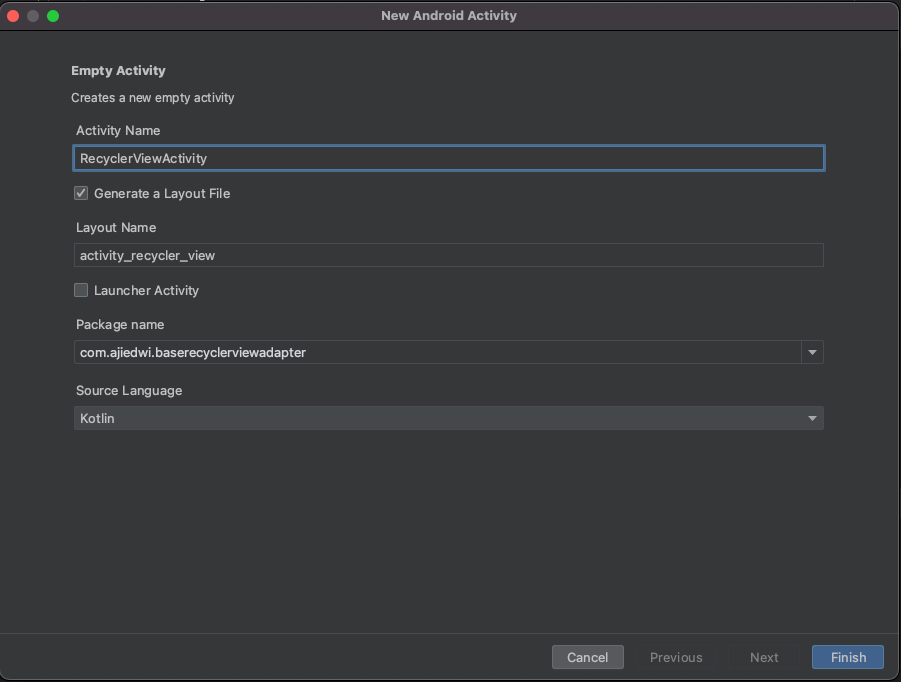Screen dimensions: 901x682
Task: Click the Source Language selector showing Kotlin
Action: point(448,418)
